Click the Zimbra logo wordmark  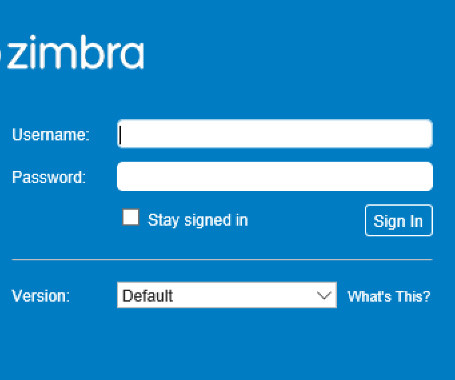pyautogui.click(x=76, y=52)
